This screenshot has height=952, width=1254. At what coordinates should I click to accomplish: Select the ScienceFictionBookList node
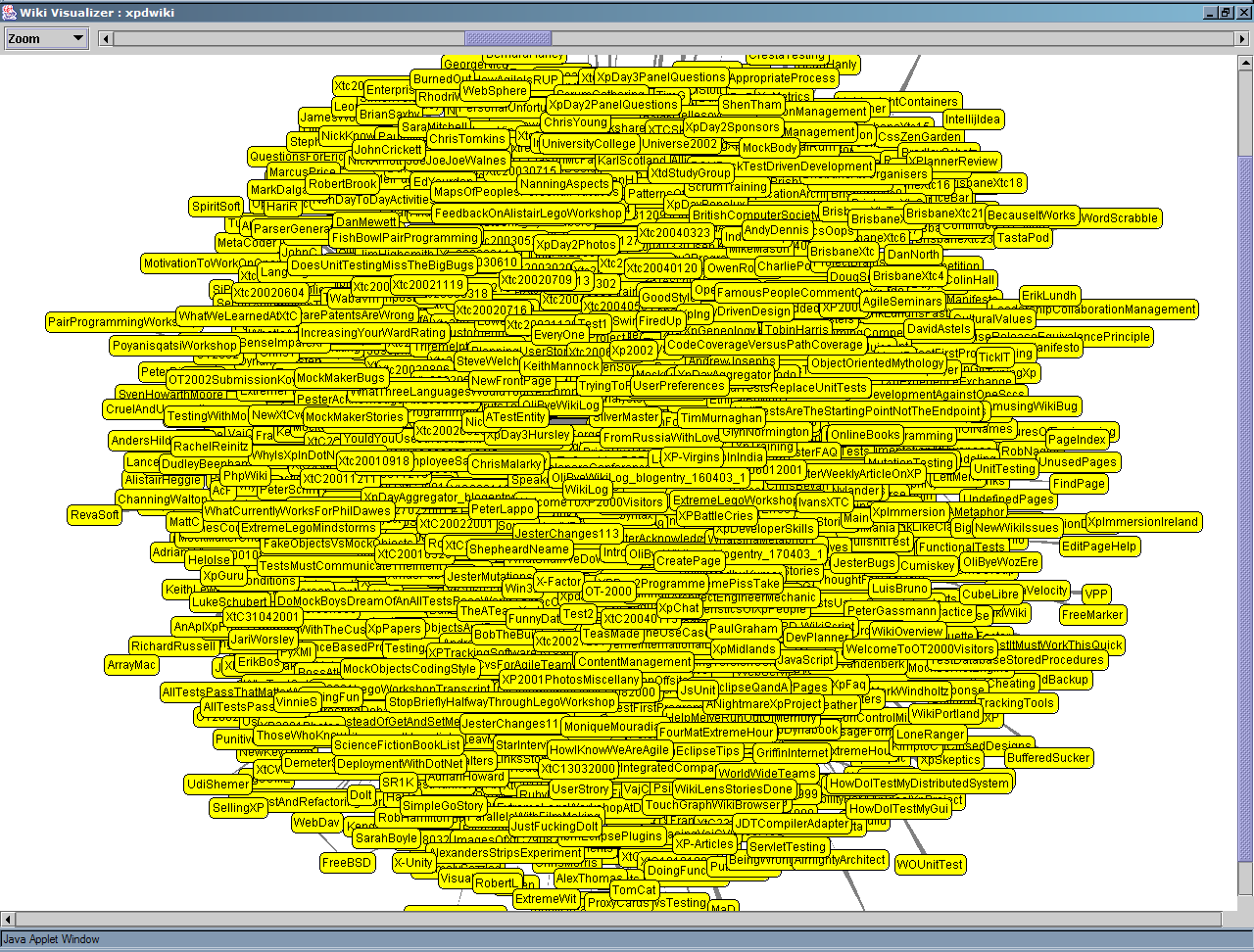tap(398, 745)
